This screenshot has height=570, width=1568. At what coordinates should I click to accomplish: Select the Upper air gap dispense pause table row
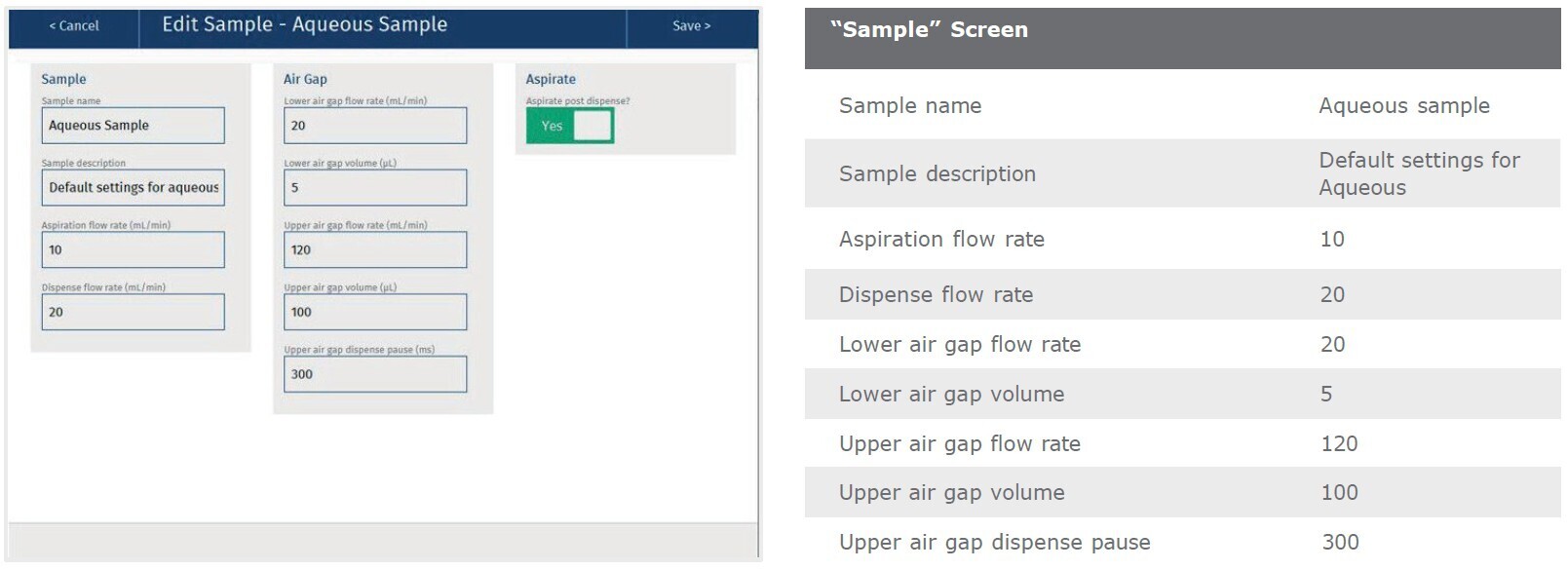1181,542
